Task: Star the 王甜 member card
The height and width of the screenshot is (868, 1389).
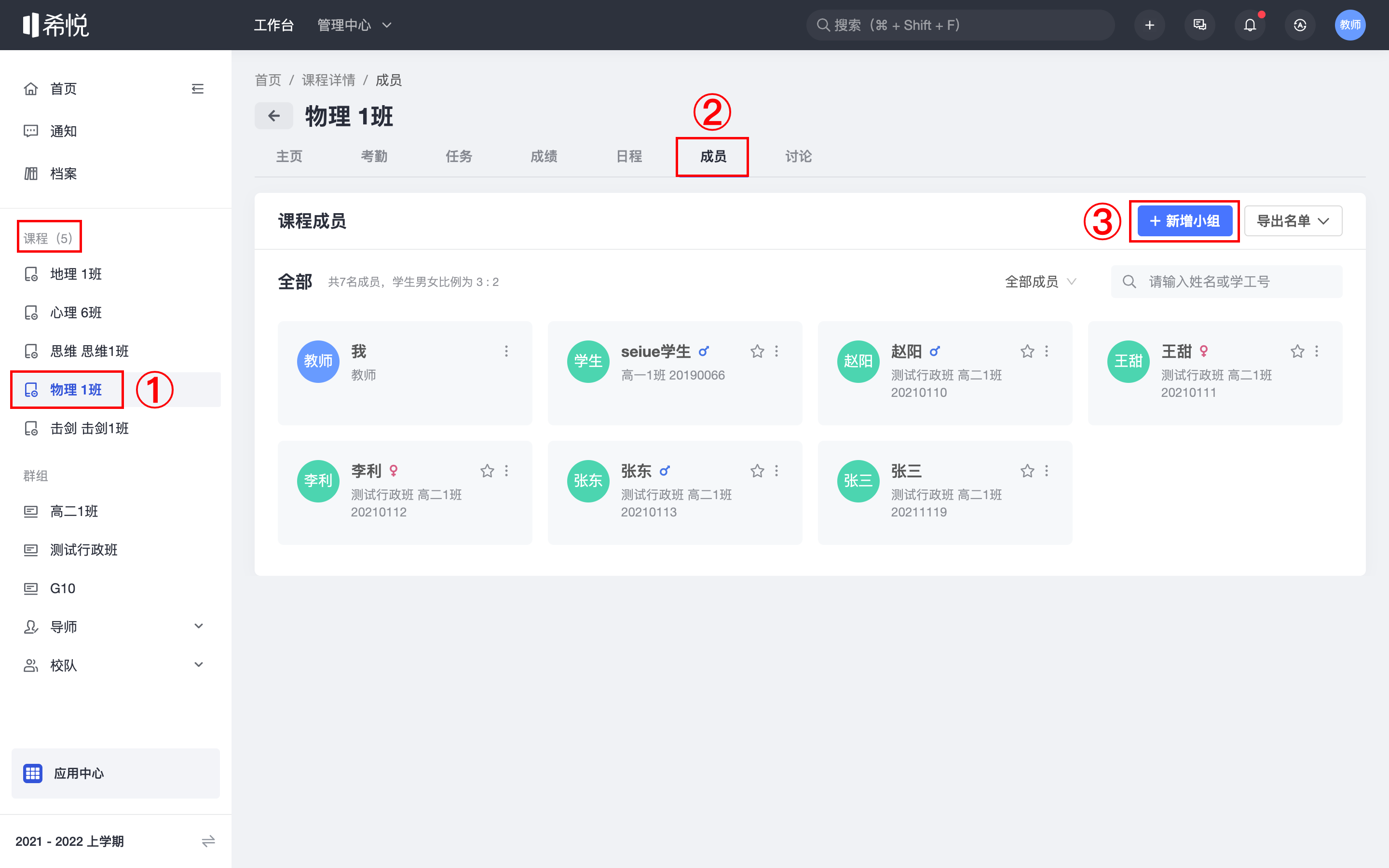Action: tap(1297, 352)
